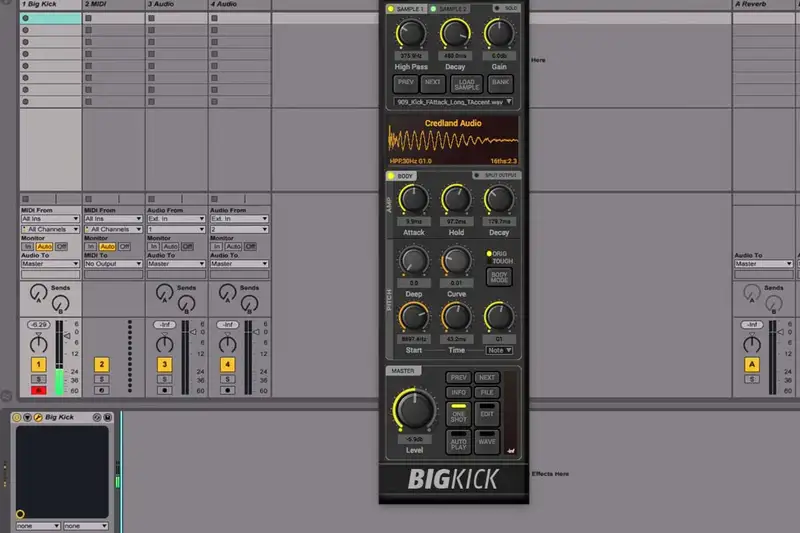Click the AMP section Decay knob
The width and height of the screenshot is (800, 533).
click(x=499, y=199)
